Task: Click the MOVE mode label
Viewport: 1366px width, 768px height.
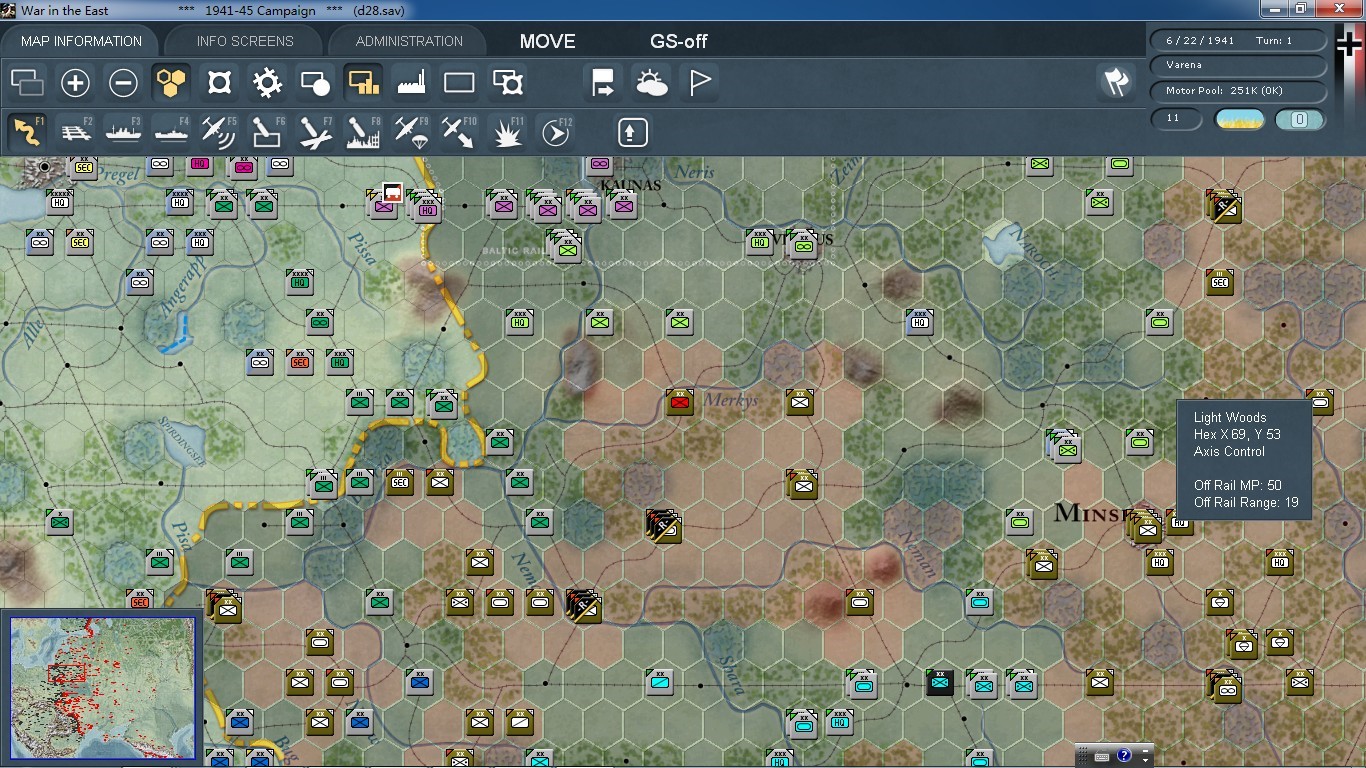Action: click(548, 41)
